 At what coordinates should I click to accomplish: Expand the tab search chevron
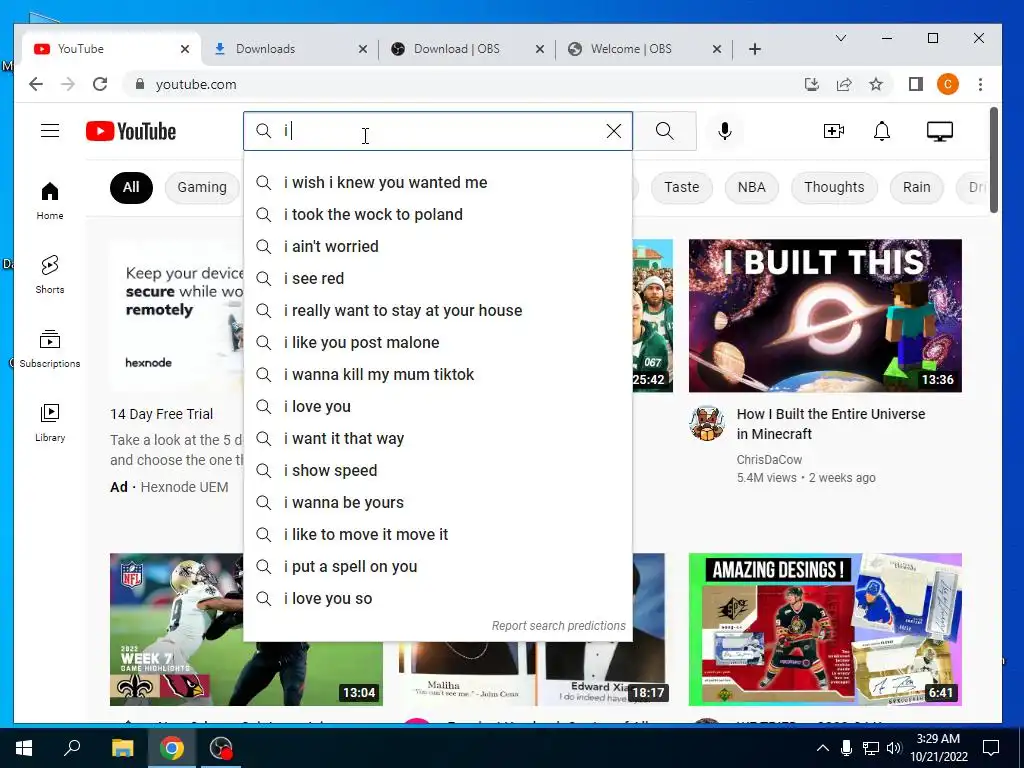(841, 39)
